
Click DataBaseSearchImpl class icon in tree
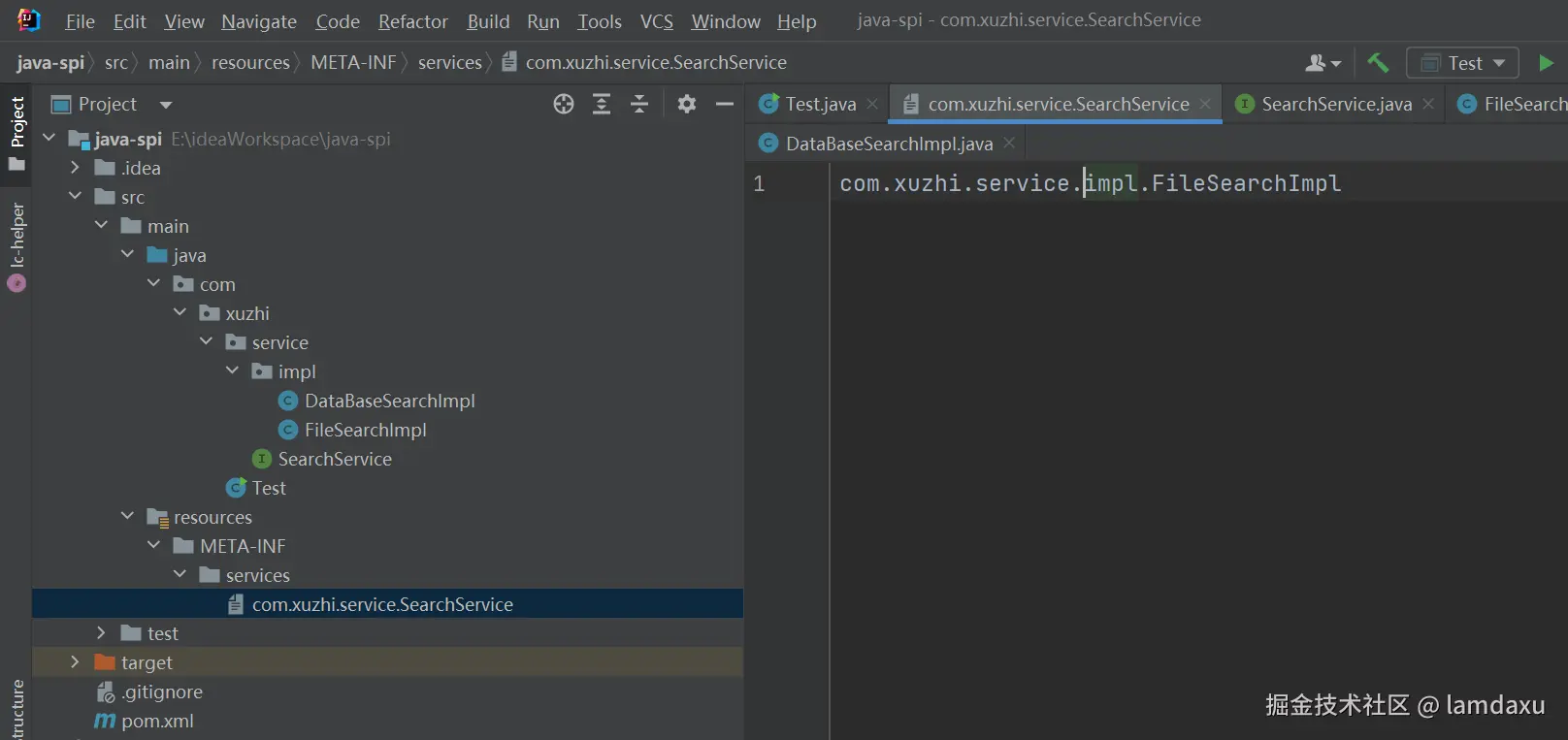click(288, 401)
